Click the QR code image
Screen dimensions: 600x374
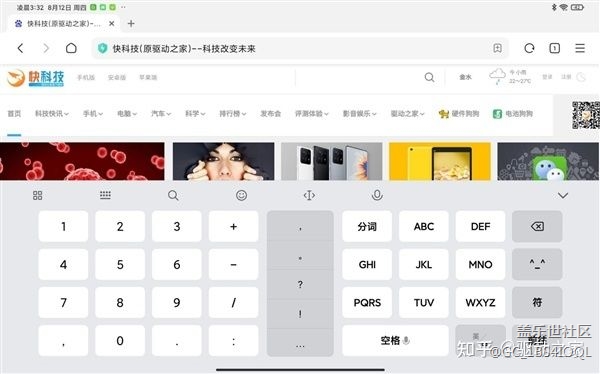point(586,115)
